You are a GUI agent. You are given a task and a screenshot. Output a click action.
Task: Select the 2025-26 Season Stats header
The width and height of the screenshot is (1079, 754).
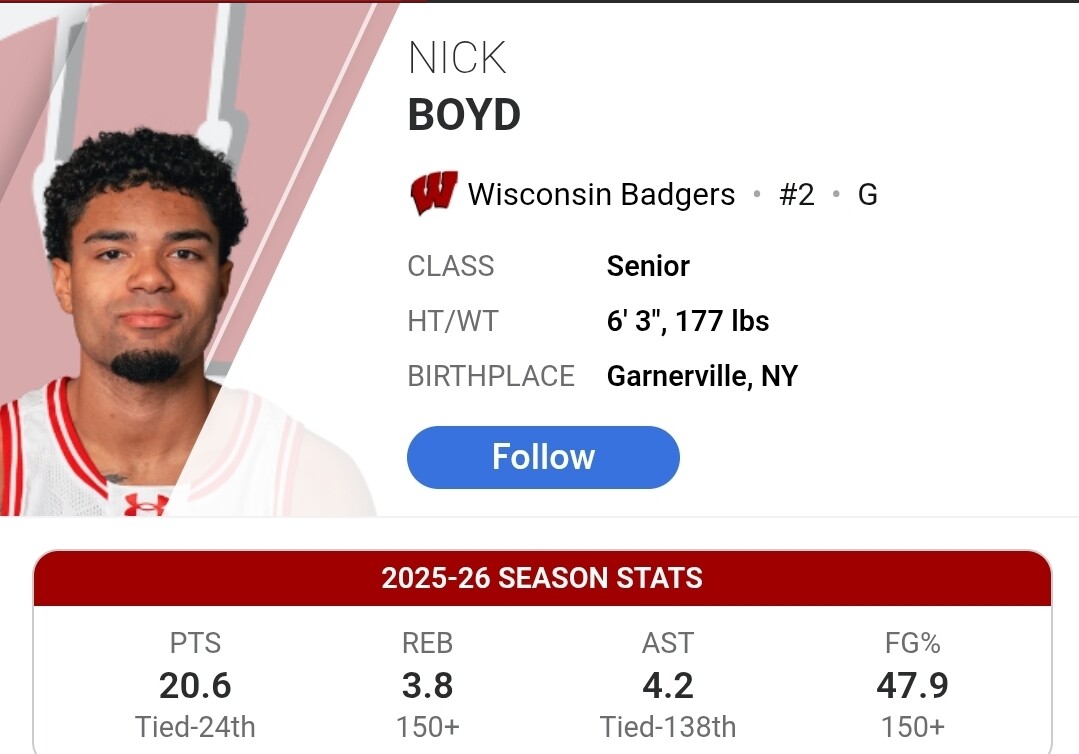[542, 578]
